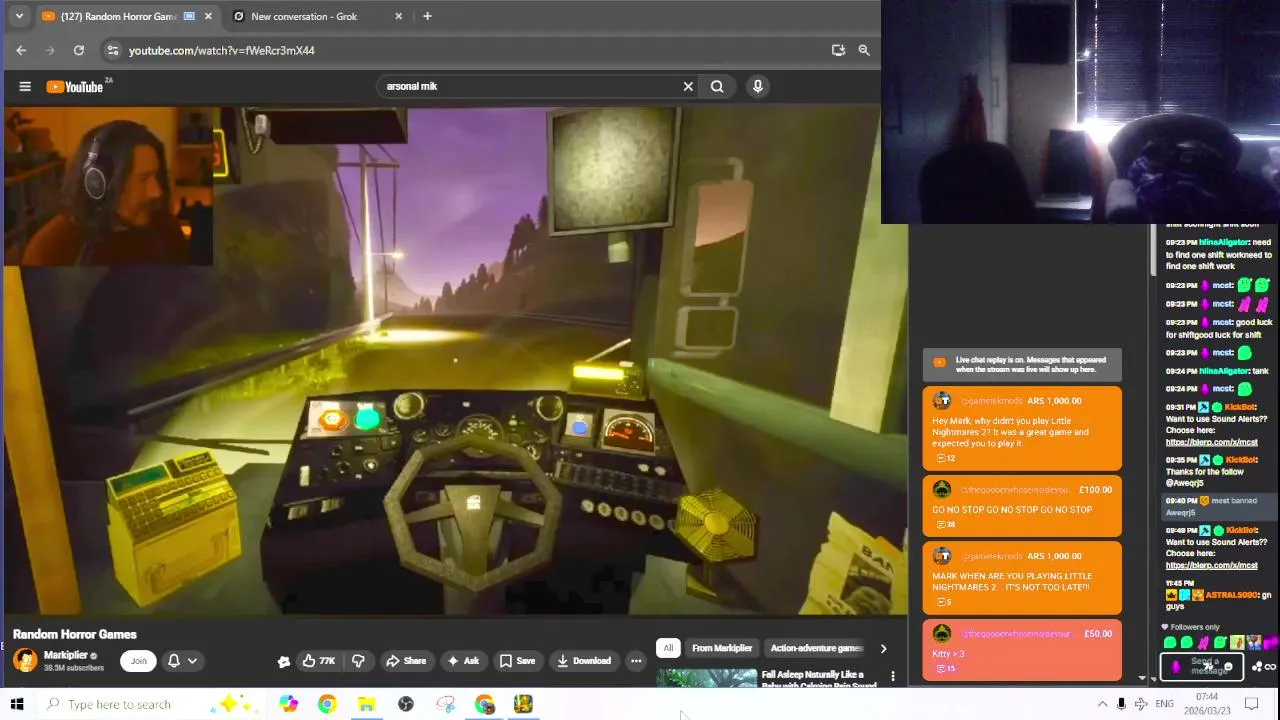1280x720 pixels.
Task: Show hidden system tray icons
Action: click(1102, 704)
